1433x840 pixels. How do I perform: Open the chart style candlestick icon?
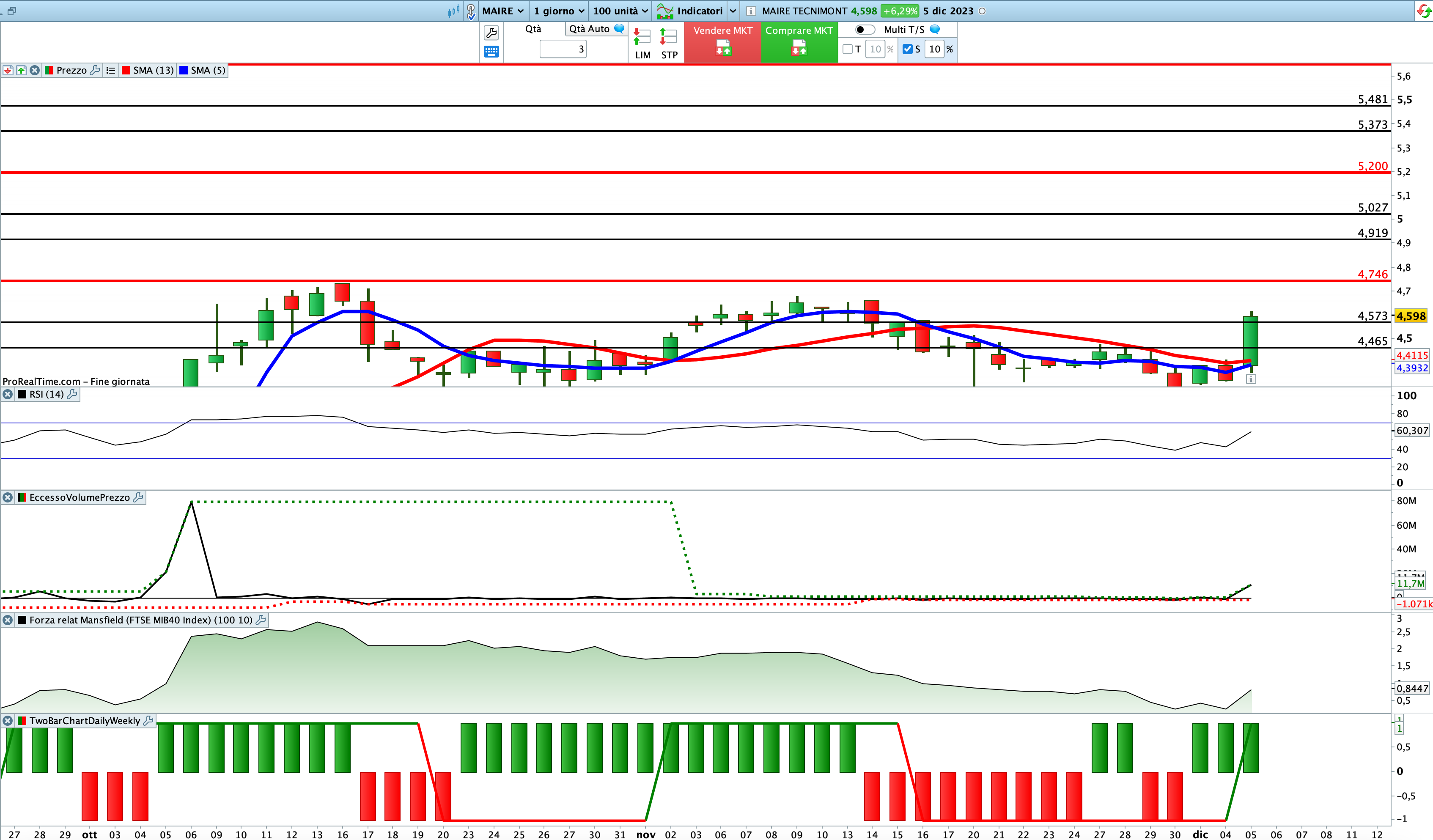[x=453, y=11]
